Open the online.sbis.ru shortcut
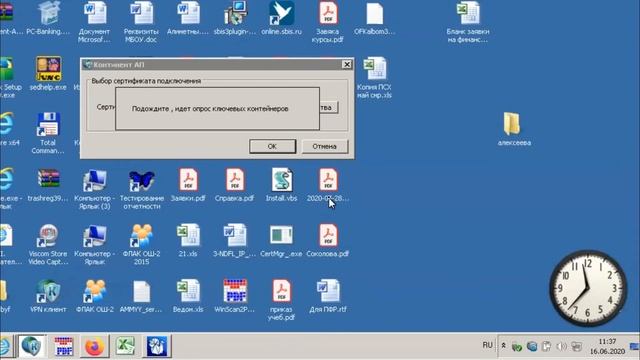 click(x=281, y=18)
